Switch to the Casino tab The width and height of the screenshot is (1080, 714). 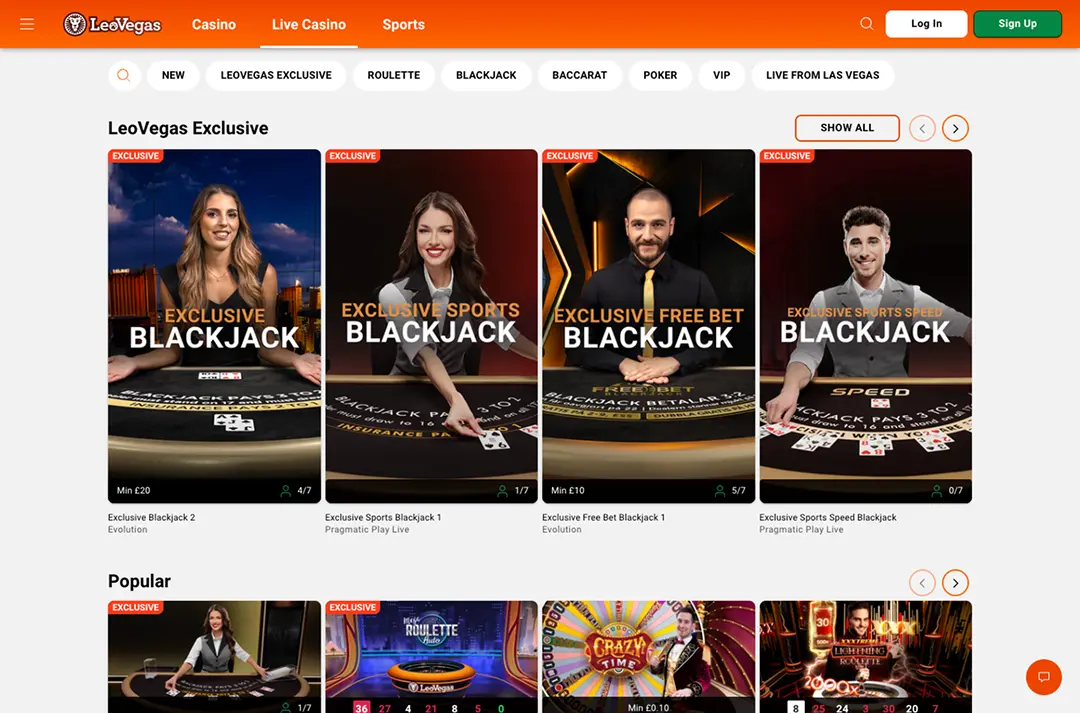coord(214,24)
